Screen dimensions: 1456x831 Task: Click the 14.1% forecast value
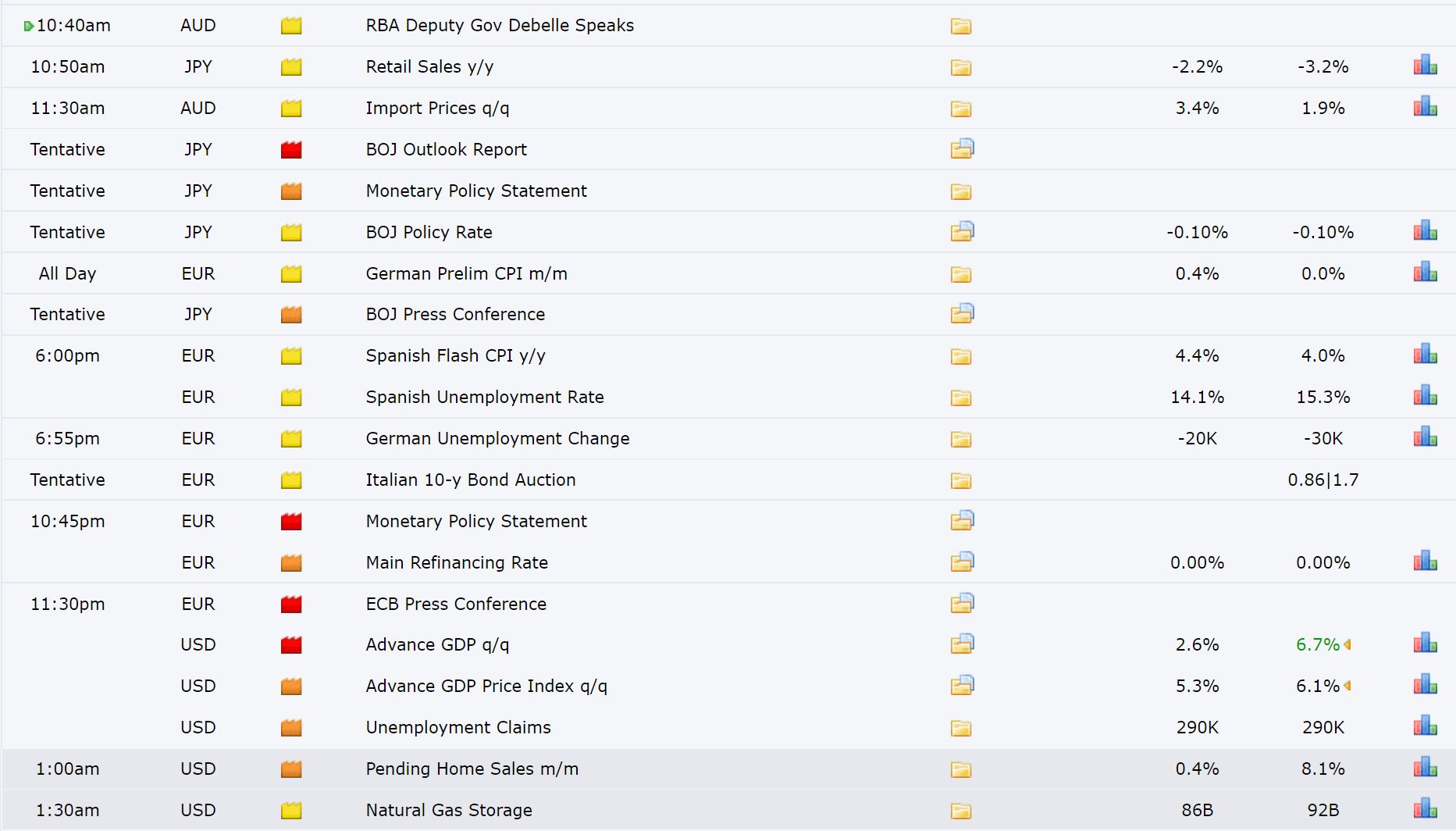pyautogui.click(x=1198, y=397)
